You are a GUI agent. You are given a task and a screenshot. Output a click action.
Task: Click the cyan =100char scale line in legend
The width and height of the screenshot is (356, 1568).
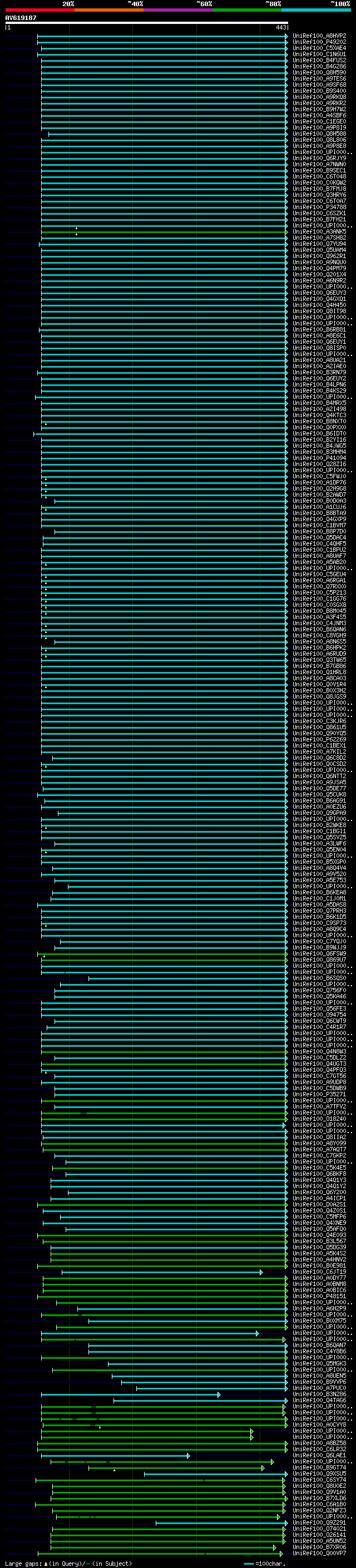[248, 1564]
